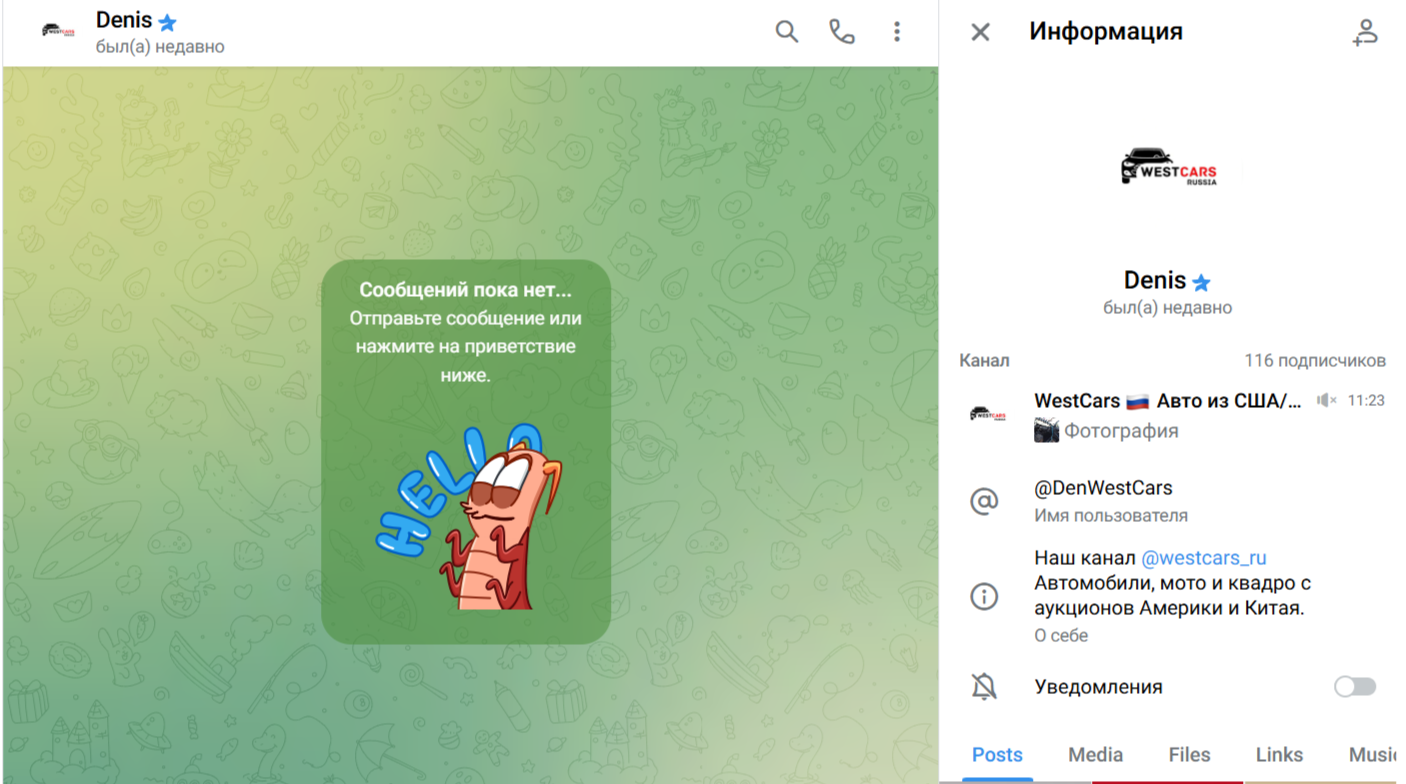Select the Links tab
The height and width of the screenshot is (784, 1406).
click(x=1279, y=755)
